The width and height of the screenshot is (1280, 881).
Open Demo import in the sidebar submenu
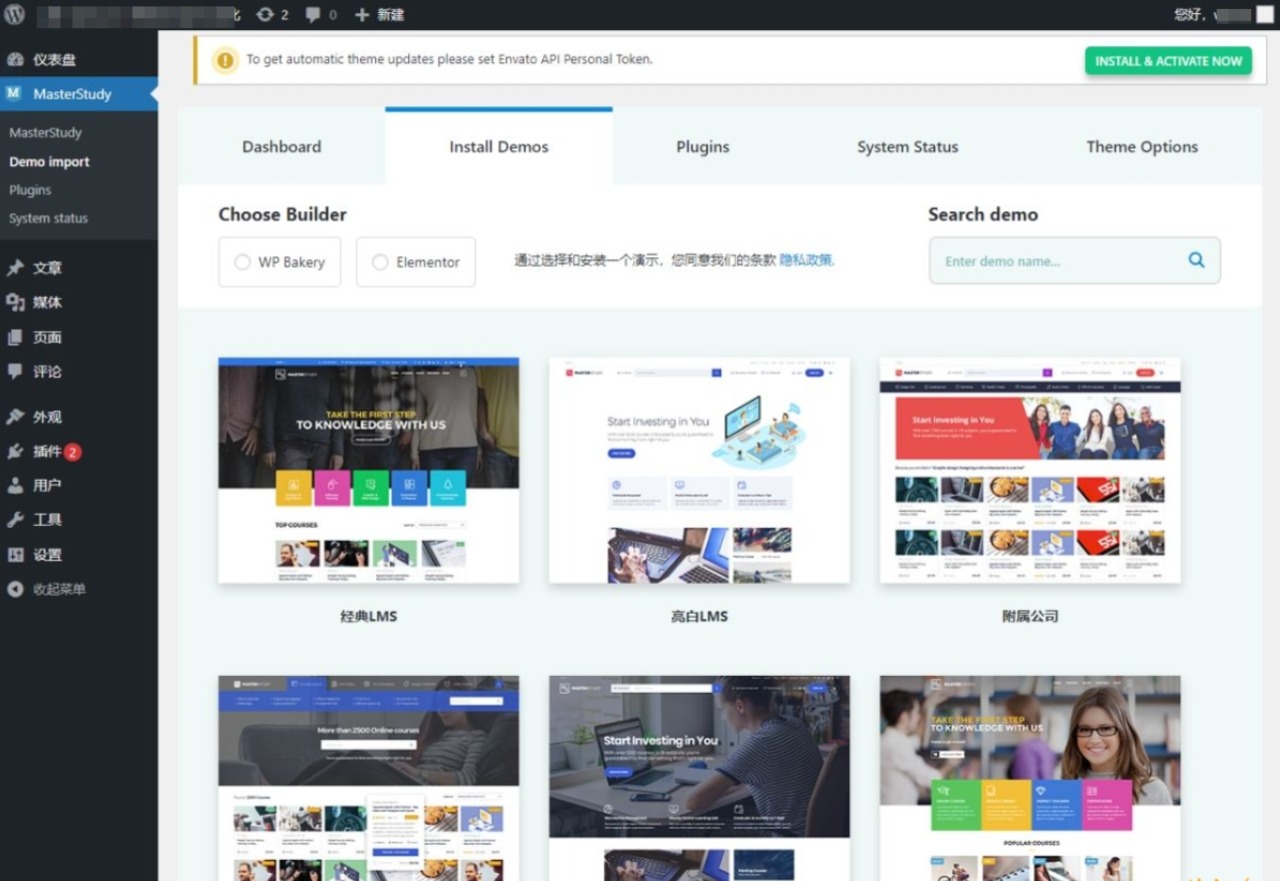[x=49, y=161]
